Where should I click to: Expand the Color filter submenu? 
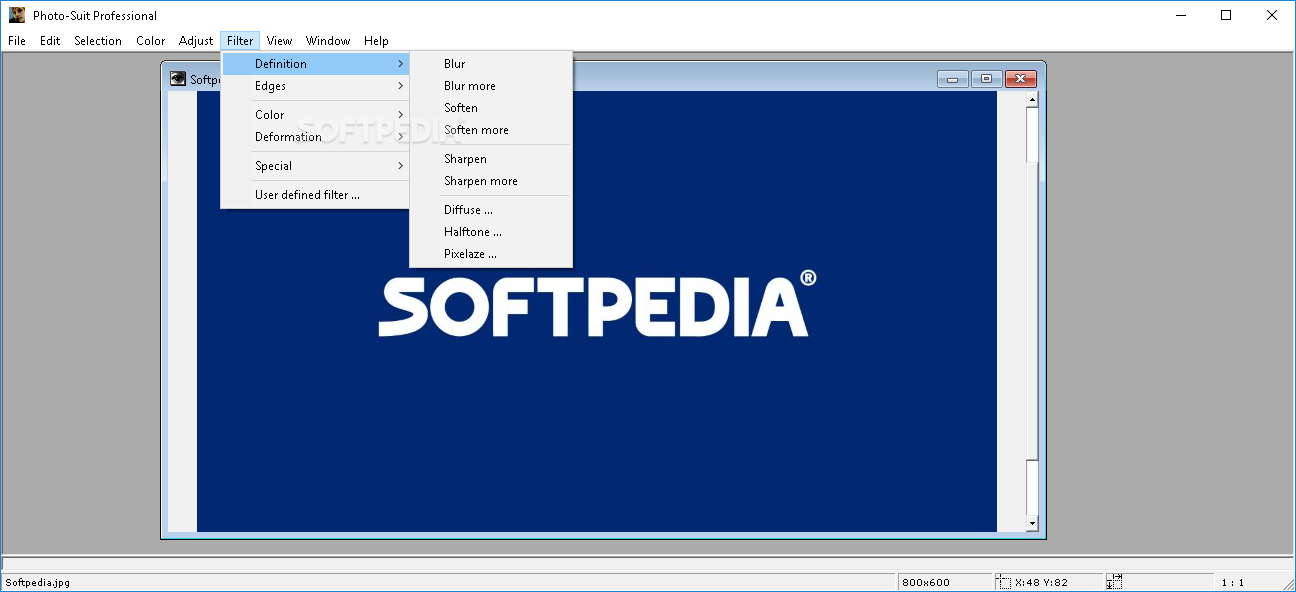[x=315, y=115]
